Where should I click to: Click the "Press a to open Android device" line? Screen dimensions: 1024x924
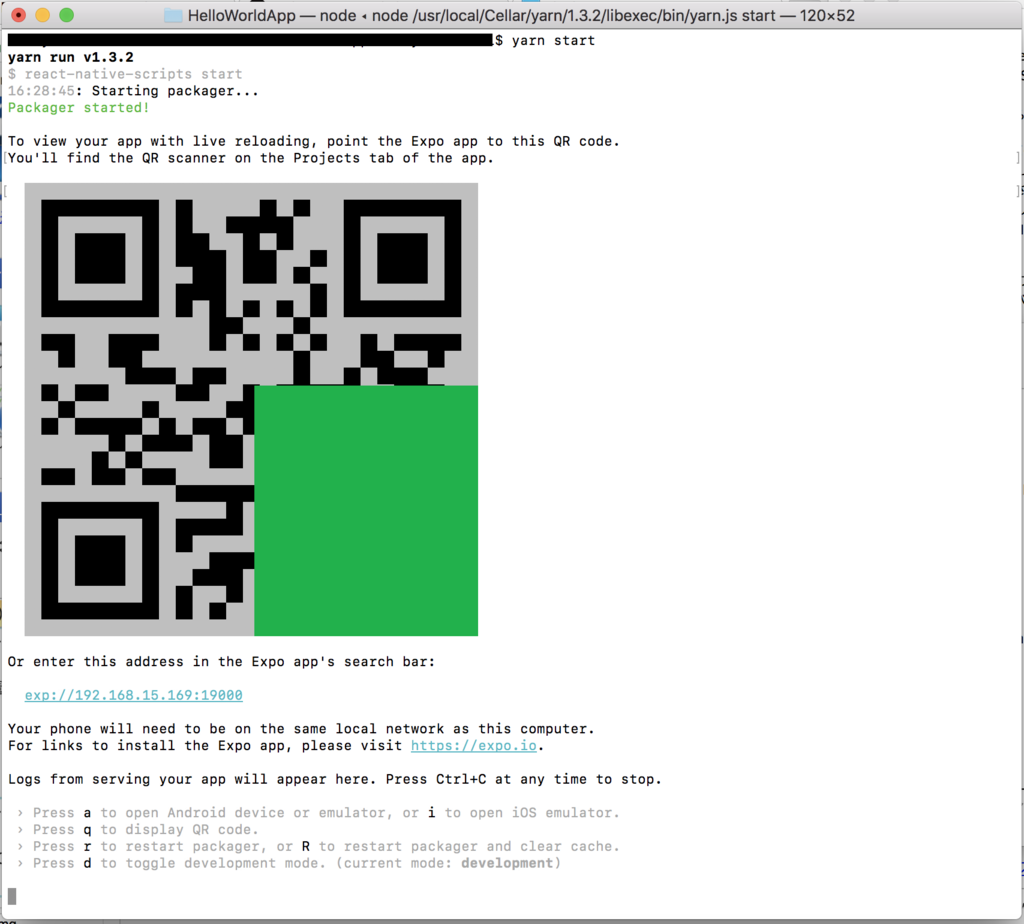(x=318, y=813)
